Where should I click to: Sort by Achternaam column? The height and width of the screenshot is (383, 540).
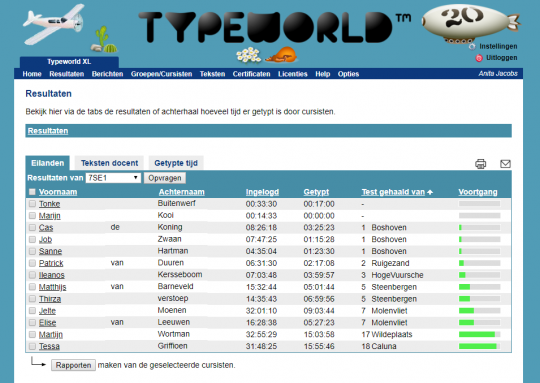[181, 192]
